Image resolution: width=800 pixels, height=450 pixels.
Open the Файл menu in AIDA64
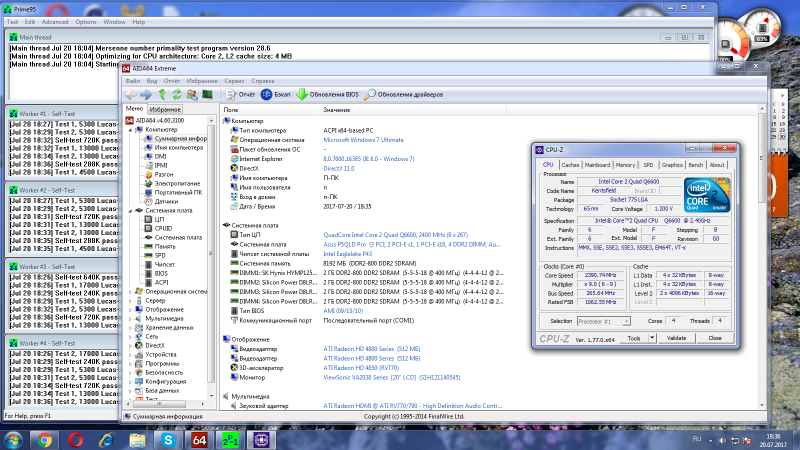[x=133, y=81]
